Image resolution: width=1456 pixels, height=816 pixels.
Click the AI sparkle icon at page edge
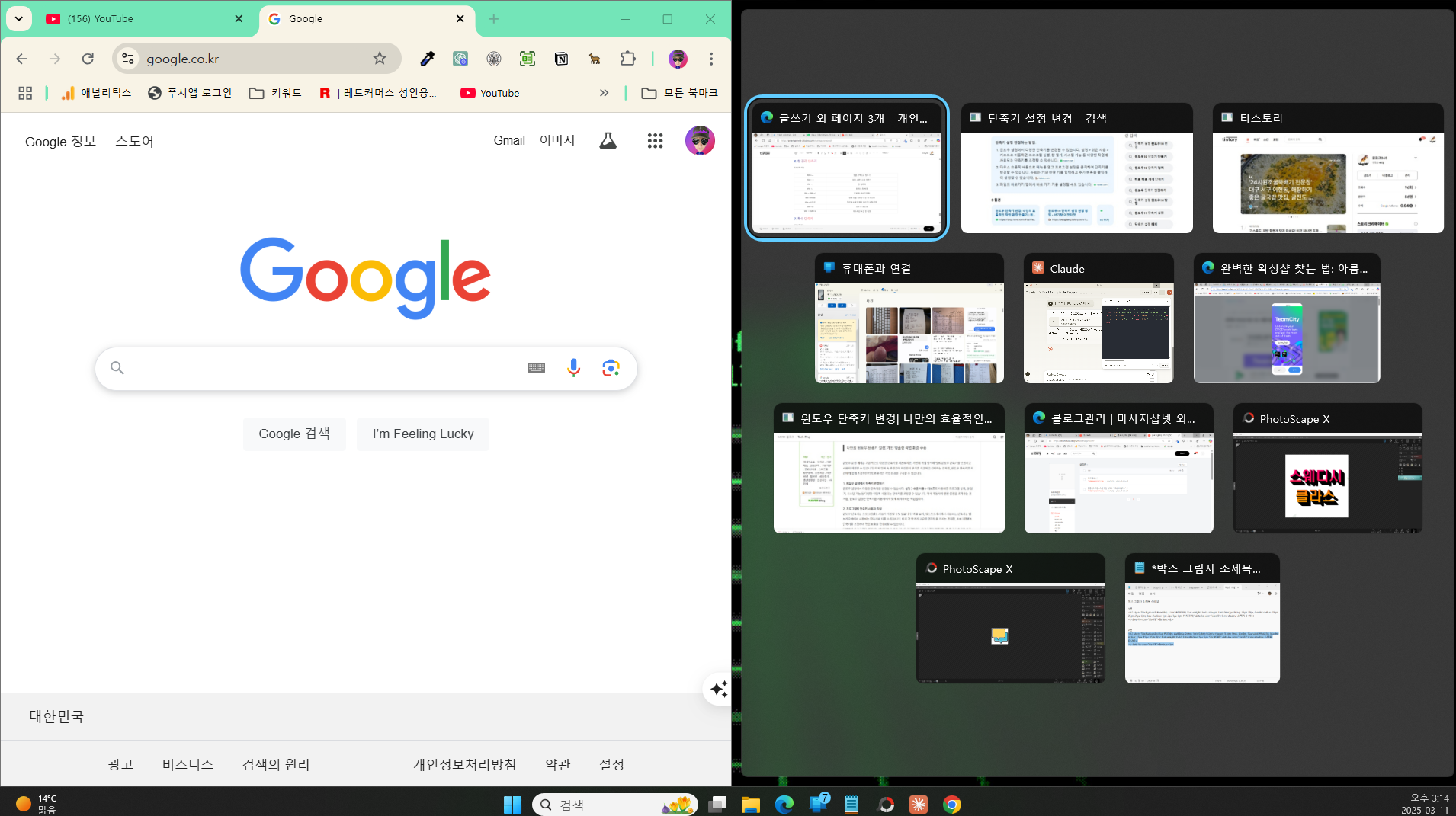click(x=718, y=690)
